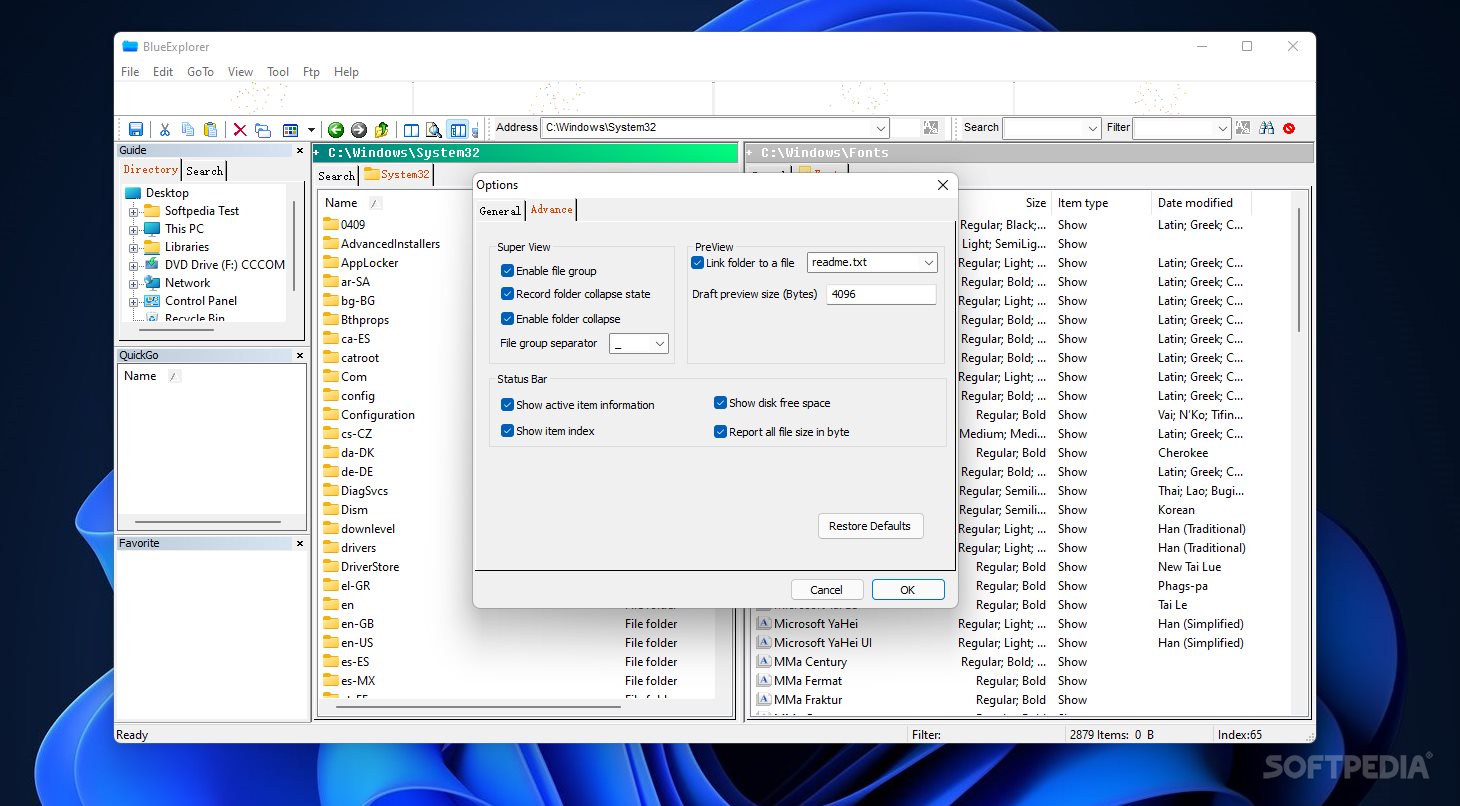This screenshot has width=1460, height=806.
Task: Select the System32 pane tab
Action: click(x=397, y=174)
